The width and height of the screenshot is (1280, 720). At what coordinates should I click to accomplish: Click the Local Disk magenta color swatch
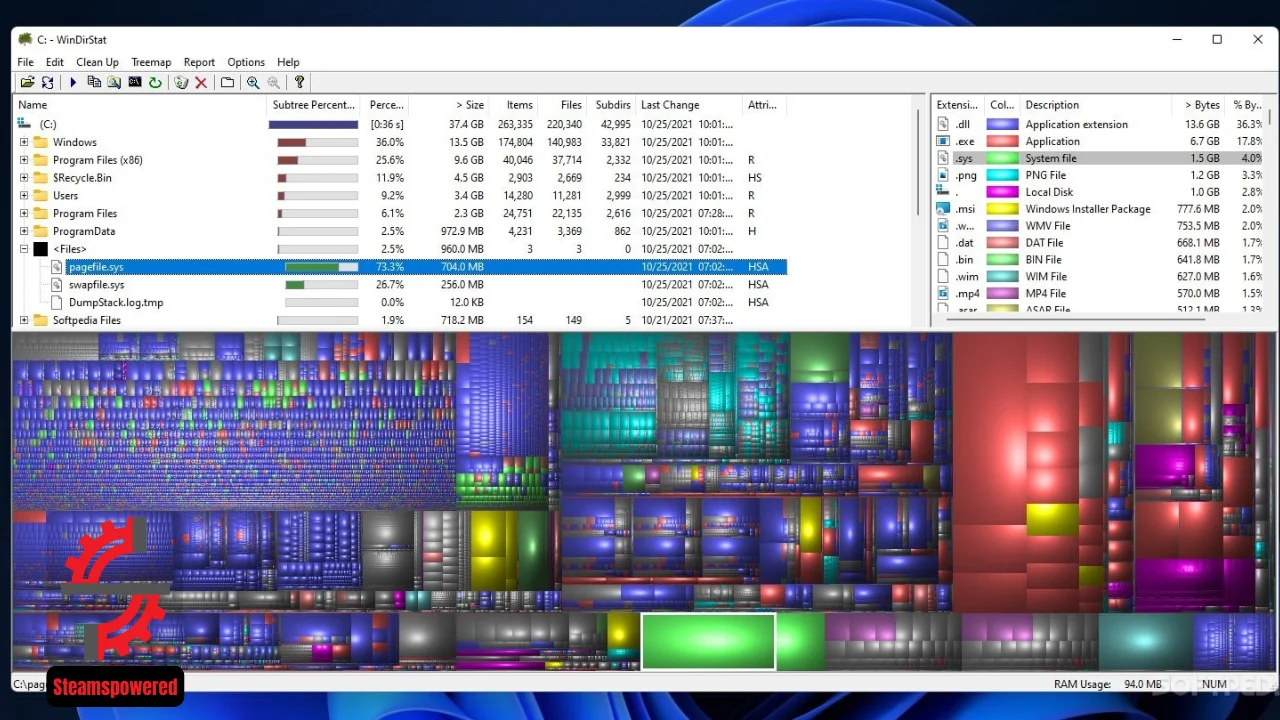tap(1002, 192)
